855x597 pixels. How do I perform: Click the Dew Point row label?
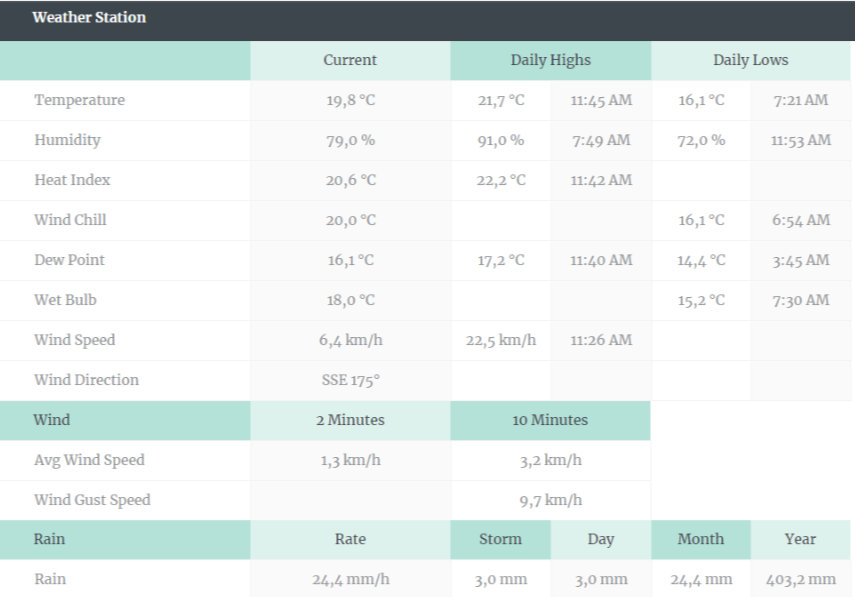point(69,260)
